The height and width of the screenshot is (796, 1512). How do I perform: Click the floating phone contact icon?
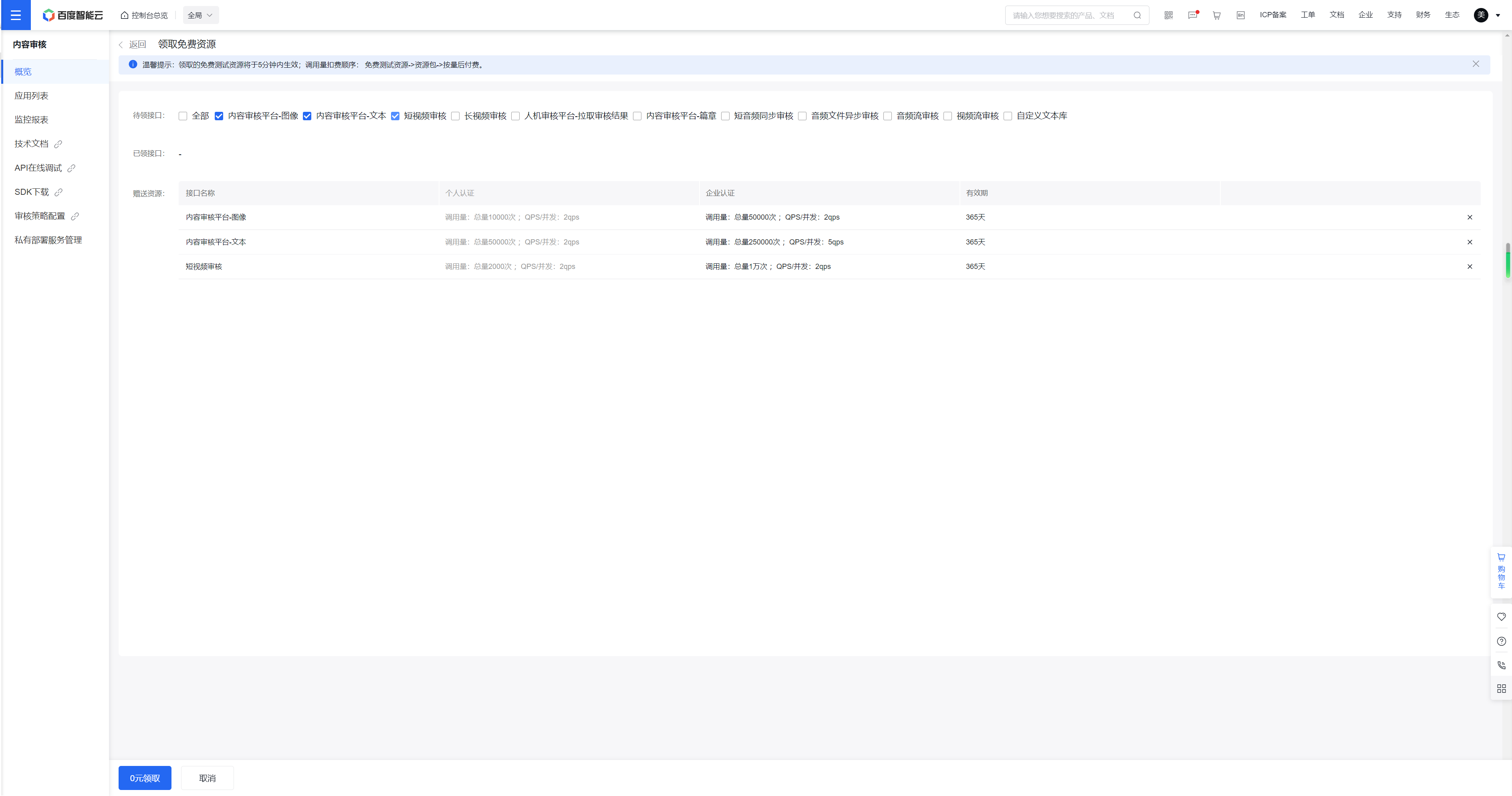pos(1502,665)
